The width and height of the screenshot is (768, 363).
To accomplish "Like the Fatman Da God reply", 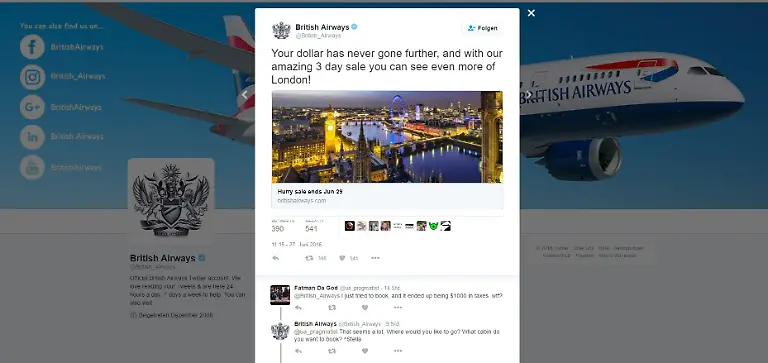I will pos(365,308).
